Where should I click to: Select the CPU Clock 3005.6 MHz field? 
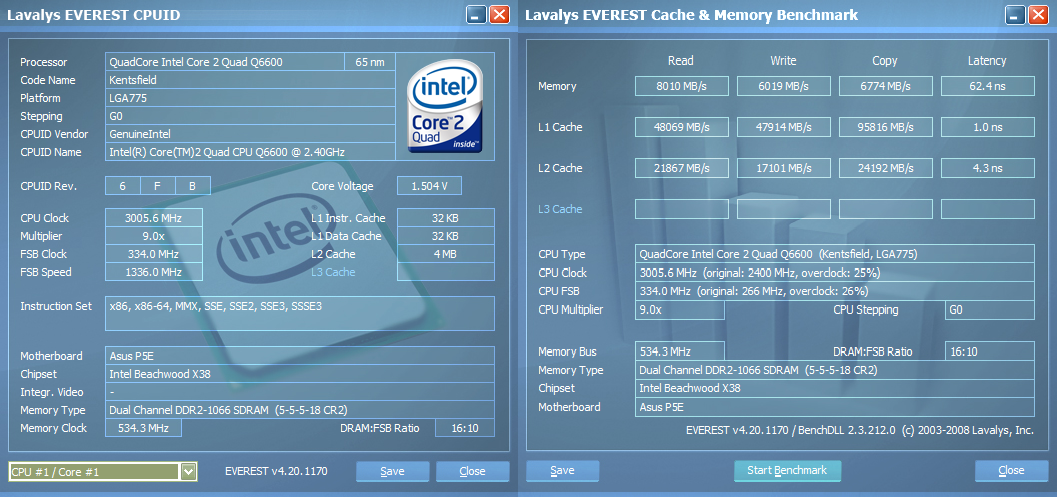point(154,218)
